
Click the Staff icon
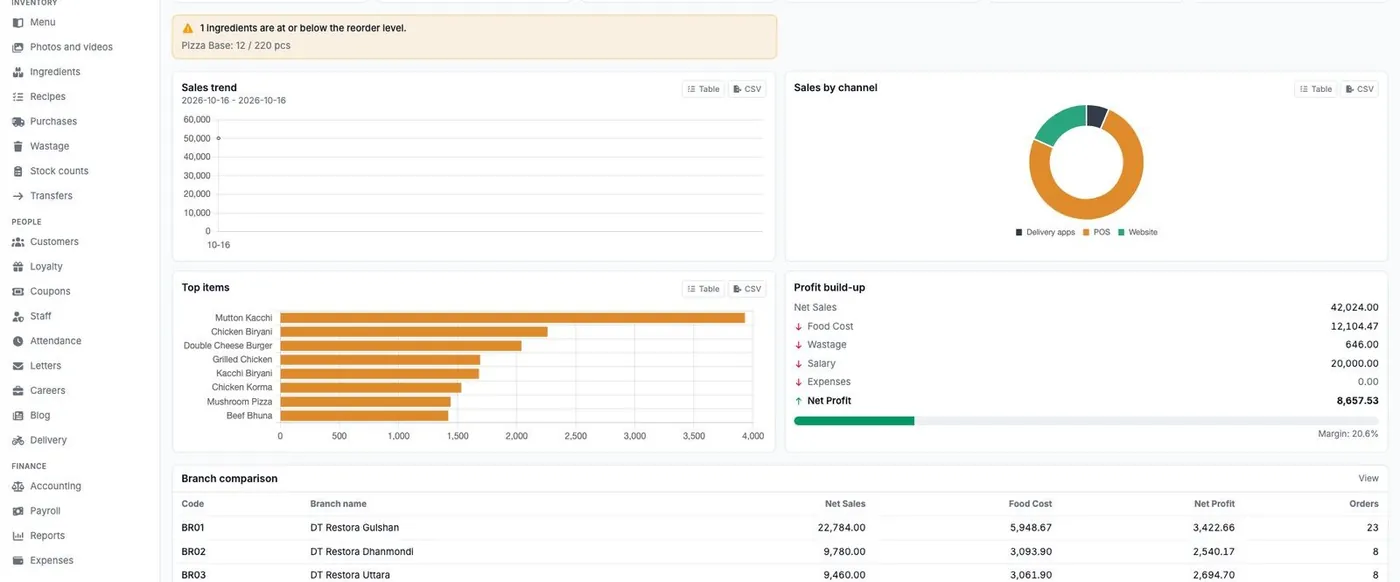(x=18, y=316)
